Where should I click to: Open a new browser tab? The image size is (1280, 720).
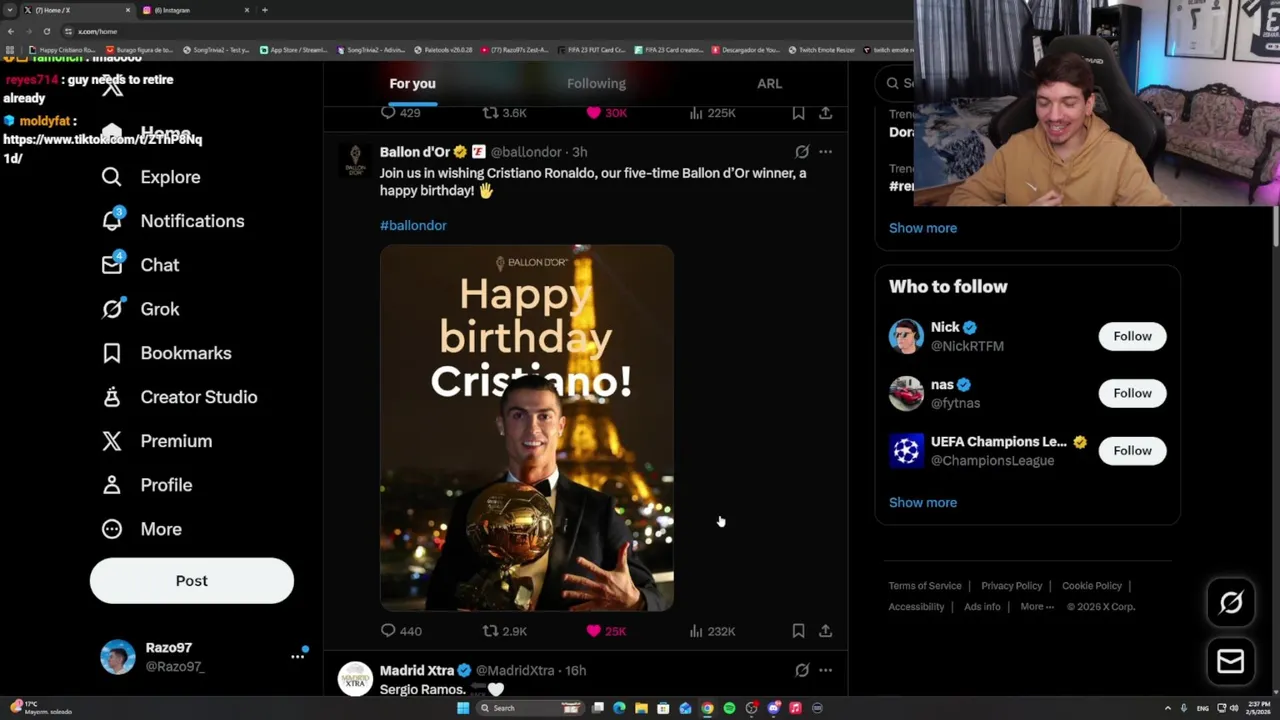264,10
